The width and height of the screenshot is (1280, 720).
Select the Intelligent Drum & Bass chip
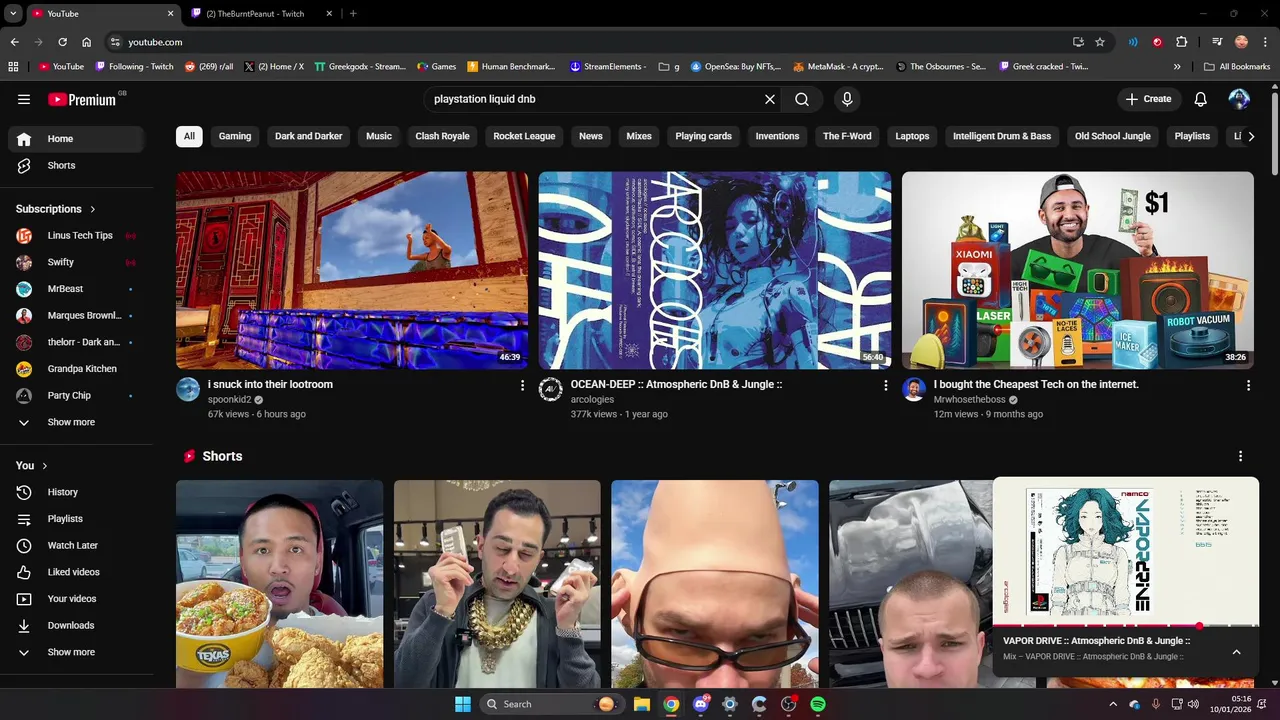click(x=1002, y=136)
